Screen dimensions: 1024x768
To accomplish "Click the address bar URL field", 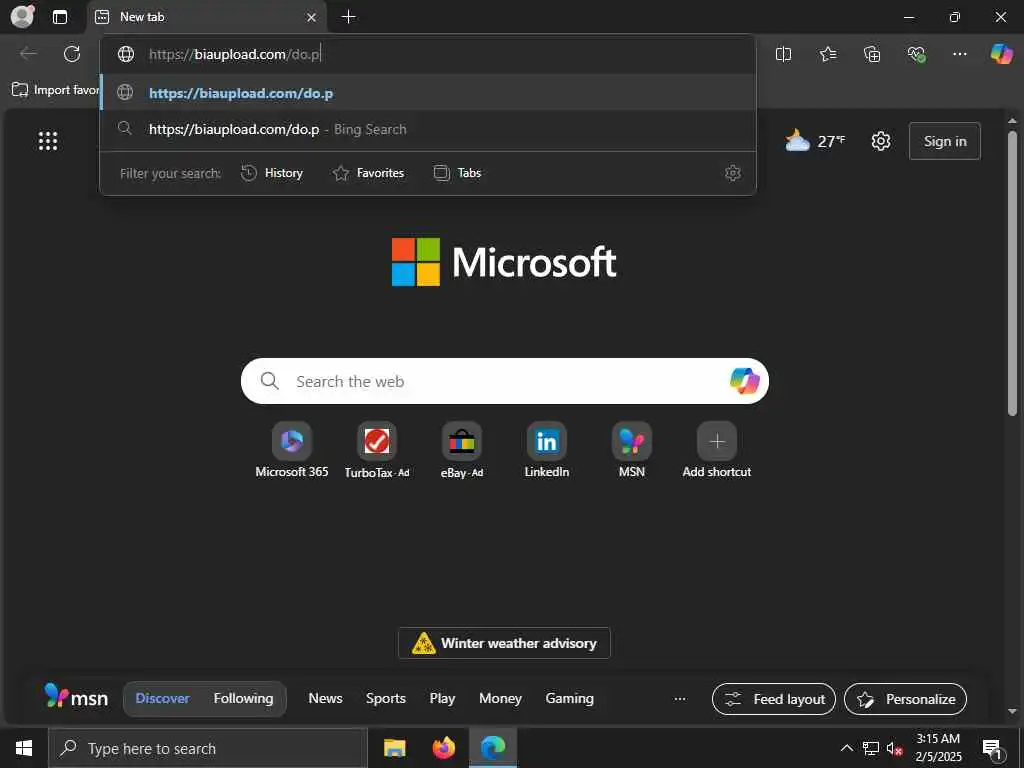I will pos(428,54).
